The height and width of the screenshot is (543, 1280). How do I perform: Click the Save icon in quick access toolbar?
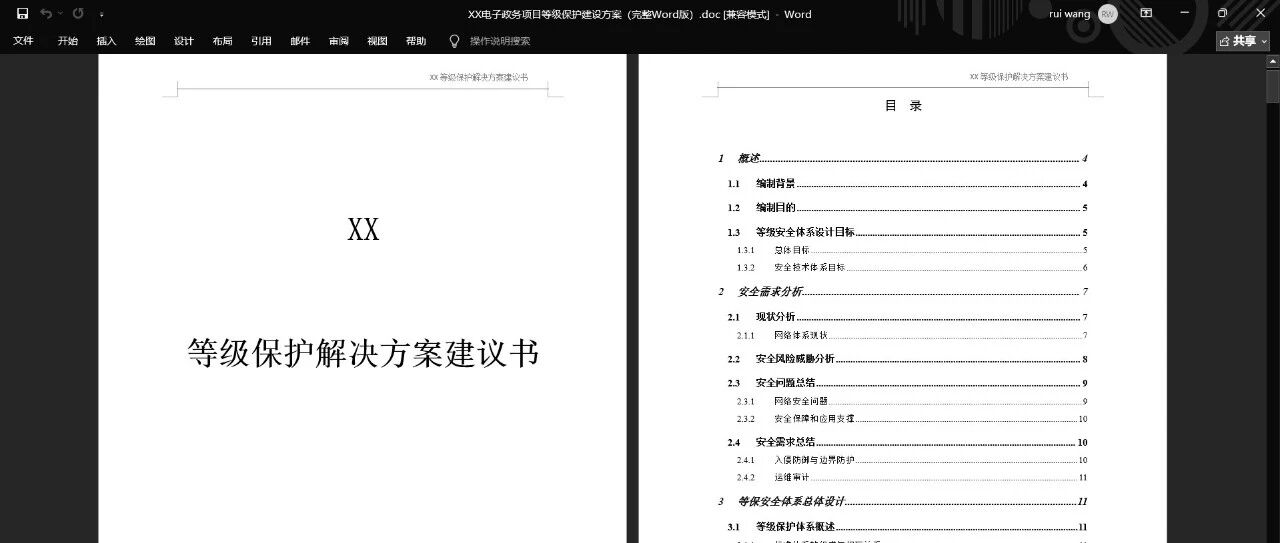pyautogui.click(x=22, y=14)
